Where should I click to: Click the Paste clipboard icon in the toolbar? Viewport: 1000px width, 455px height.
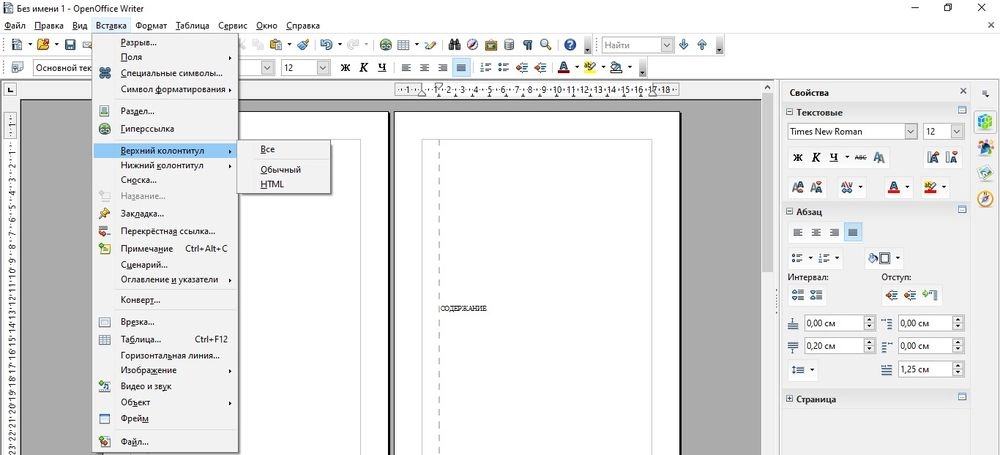point(276,45)
